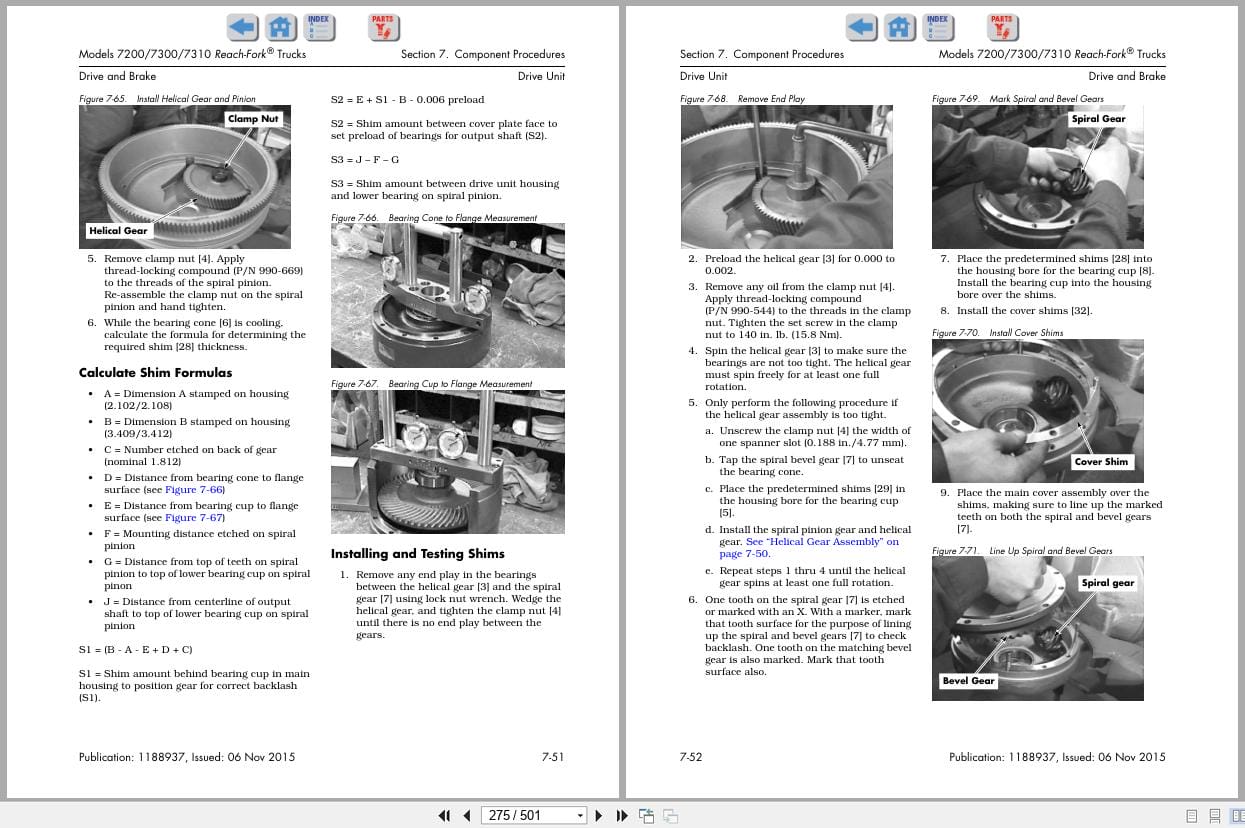Click the Installing and Testing Shims heading
The image size is (1245, 828).
coord(418,554)
